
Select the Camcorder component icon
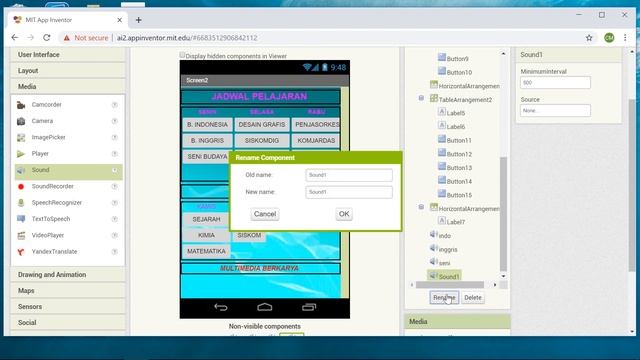21,105
